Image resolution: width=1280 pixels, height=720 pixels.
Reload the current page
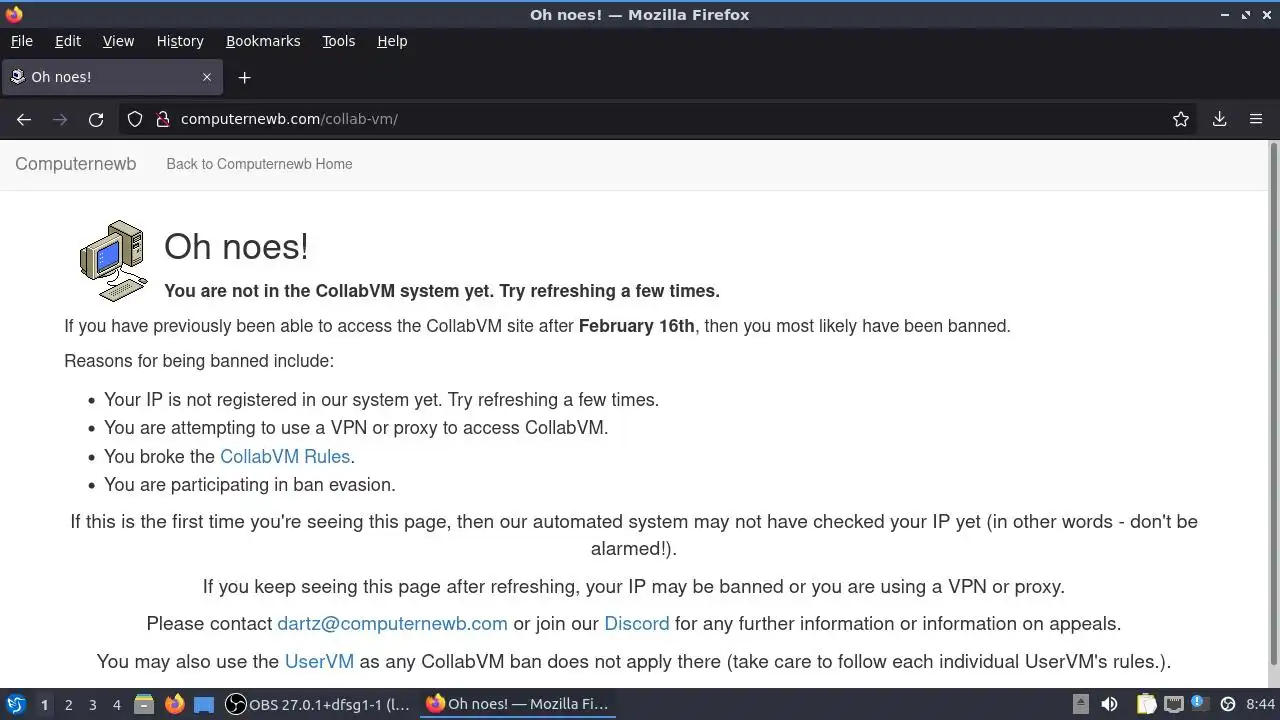tap(96, 119)
